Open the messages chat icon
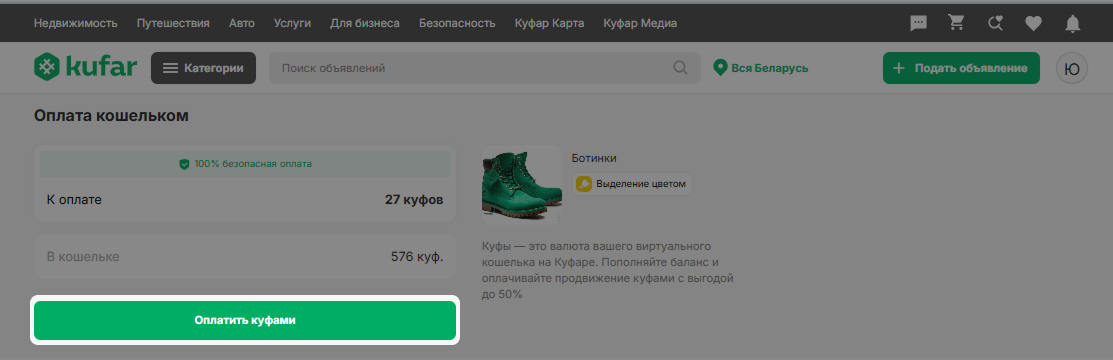 919,23
